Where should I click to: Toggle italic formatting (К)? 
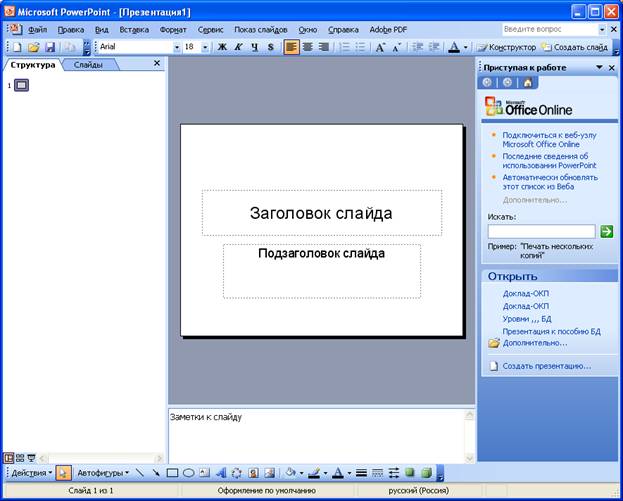[238, 47]
